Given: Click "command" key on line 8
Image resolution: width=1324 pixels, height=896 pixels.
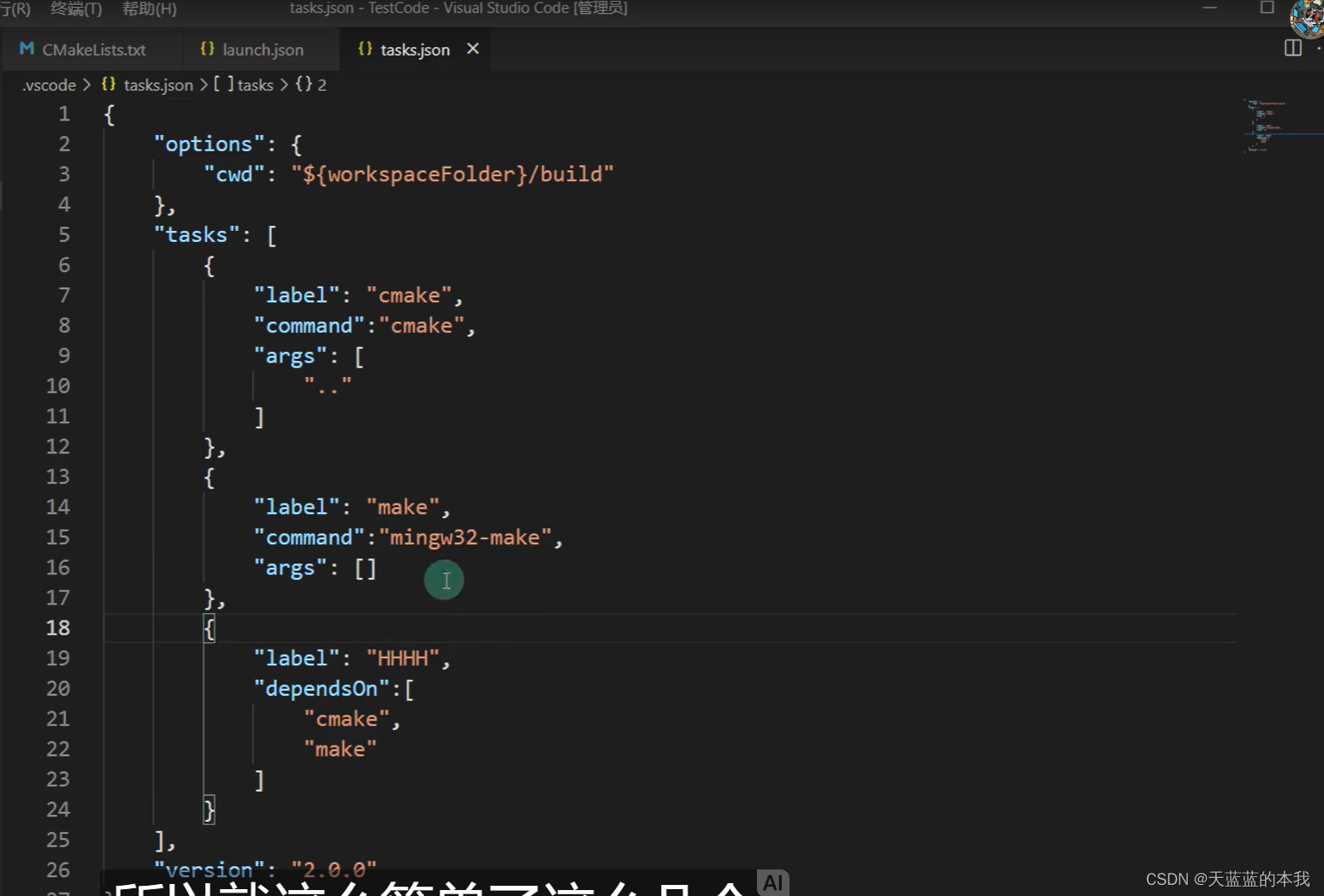Looking at the screenshot, I should (309, 325).
